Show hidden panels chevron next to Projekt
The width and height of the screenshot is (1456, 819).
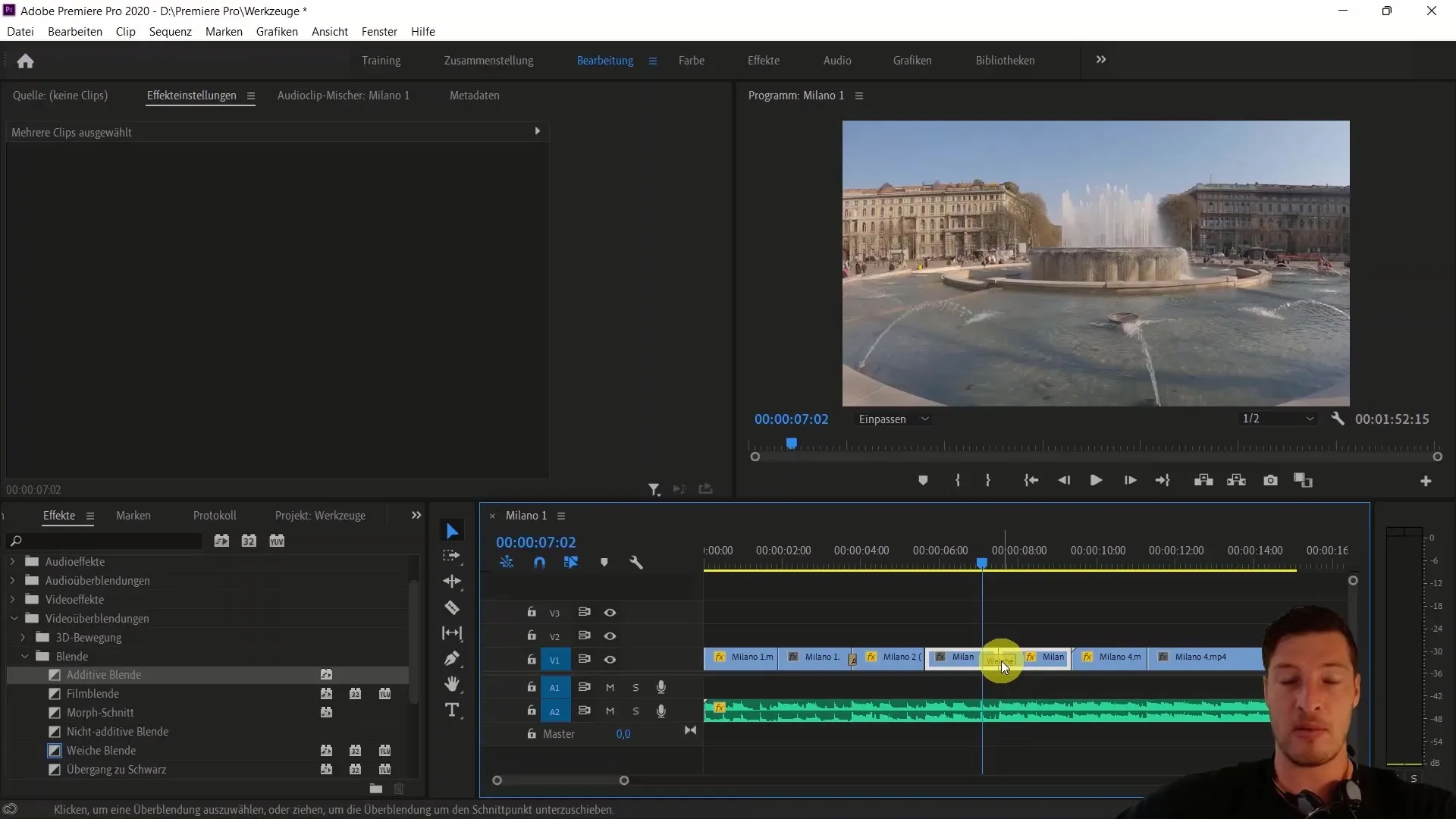[416, 516]
